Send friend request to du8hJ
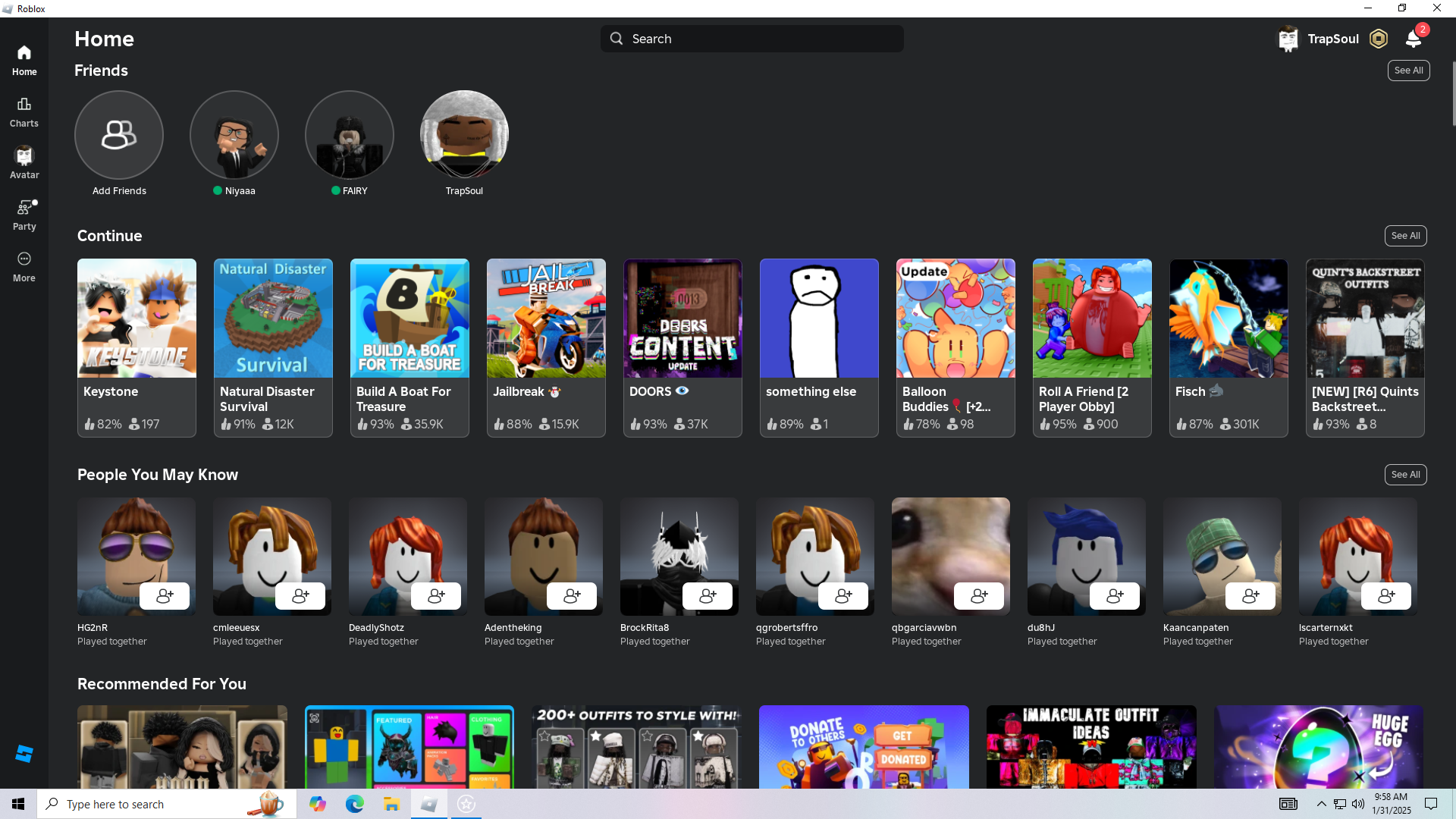 click(1115, 596)
